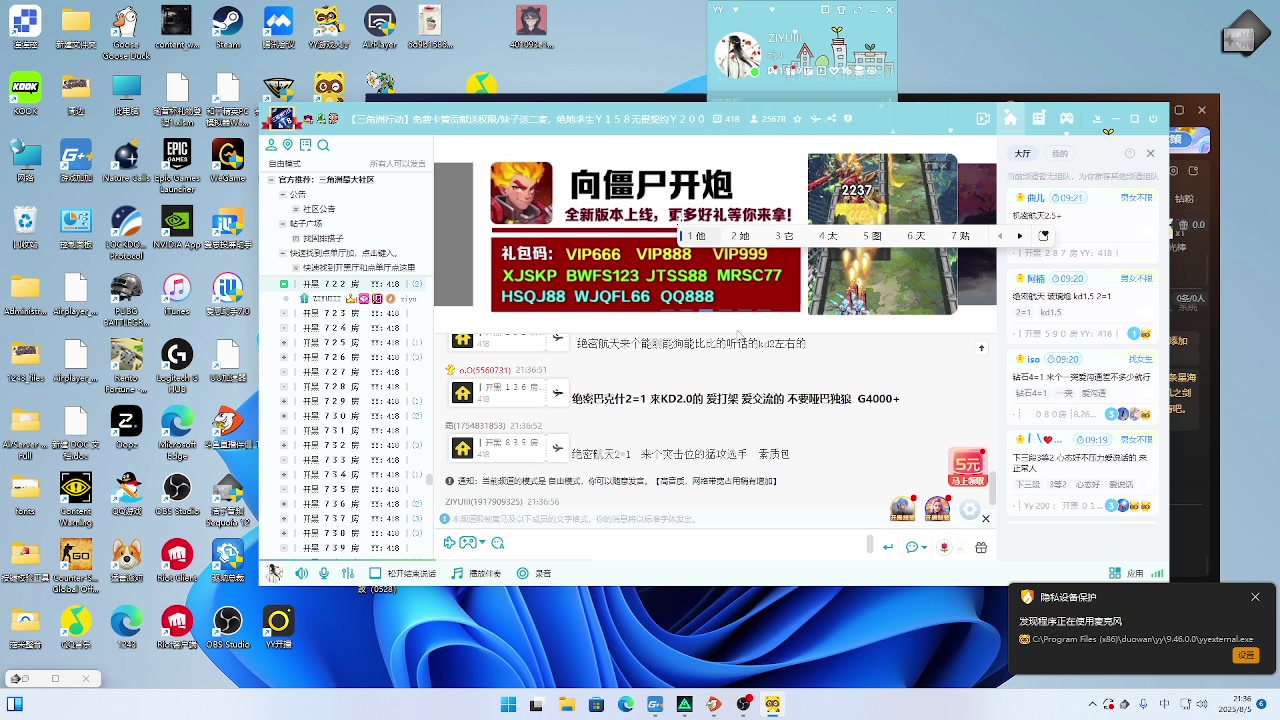Select the 社区公告 channel
The image size is (1280, 720).
[320, 209]
